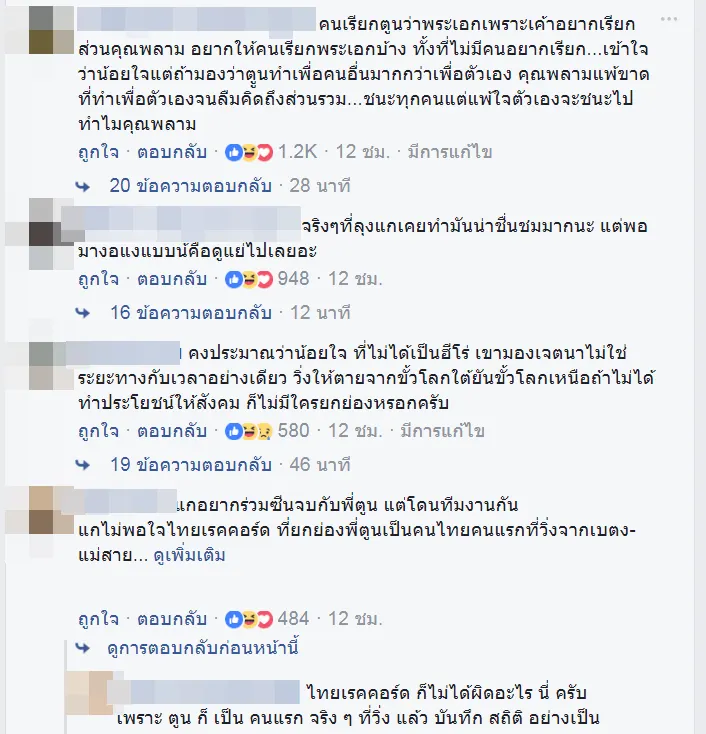706x734 pixels.
Task: Click reaction emojis beside 1.2K count
Action: tap(249, 152)
